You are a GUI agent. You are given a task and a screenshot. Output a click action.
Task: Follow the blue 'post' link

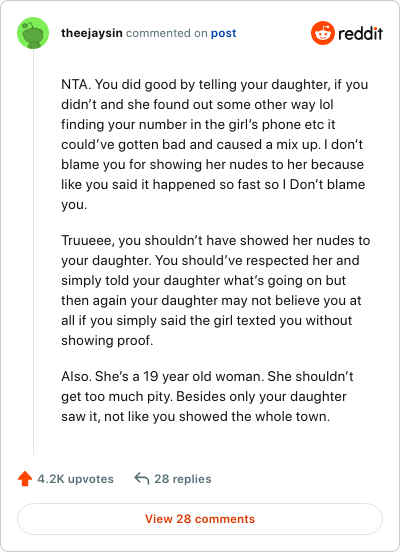click(x=224, y=33)
